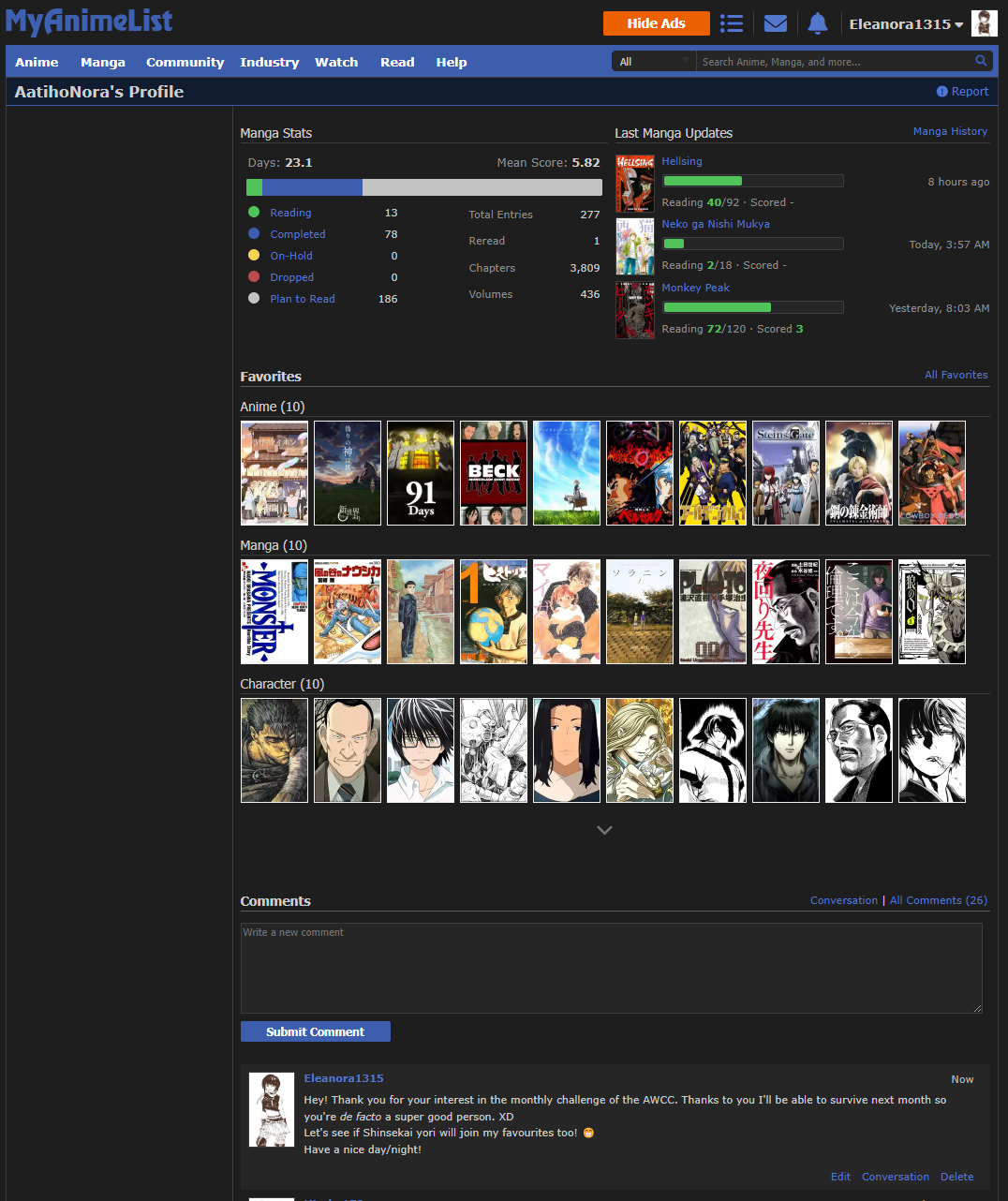Open the notifications bell icon

coord(817,23)
